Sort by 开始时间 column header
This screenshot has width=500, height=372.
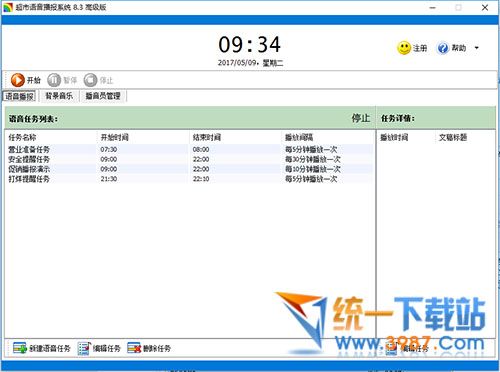[x=114, y=137]
